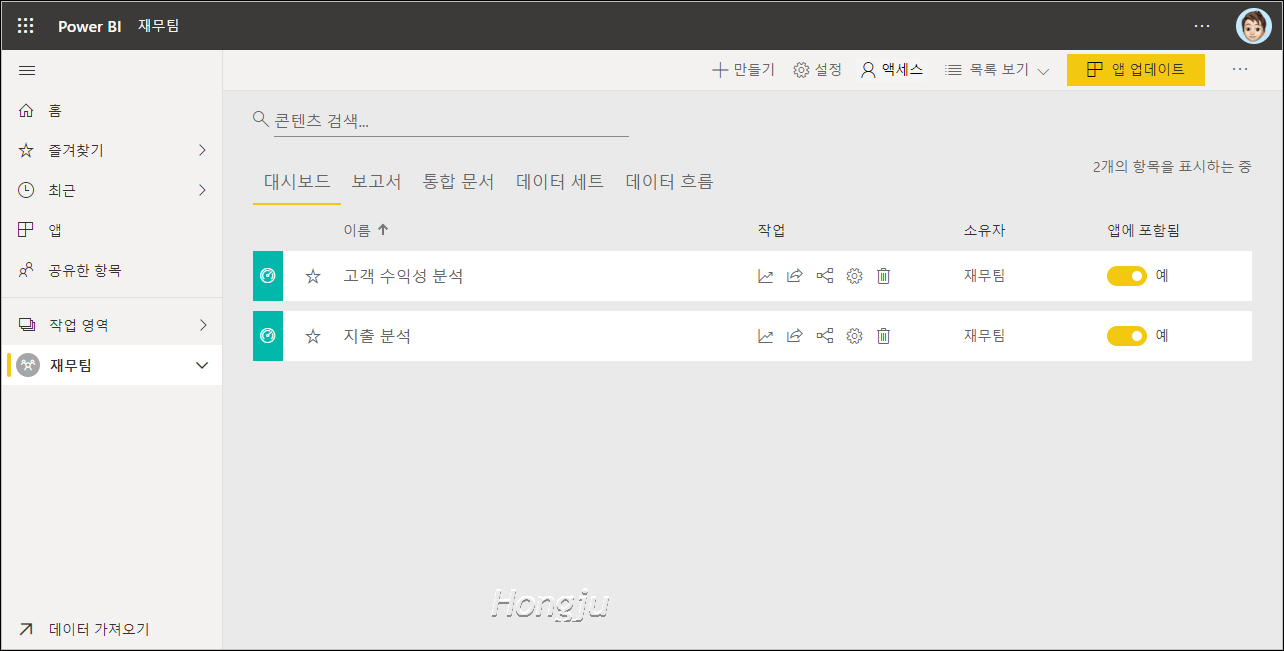
Task: Toggle 앱에 포함됨 for 지출 분석
Action: click(1127, 336)
